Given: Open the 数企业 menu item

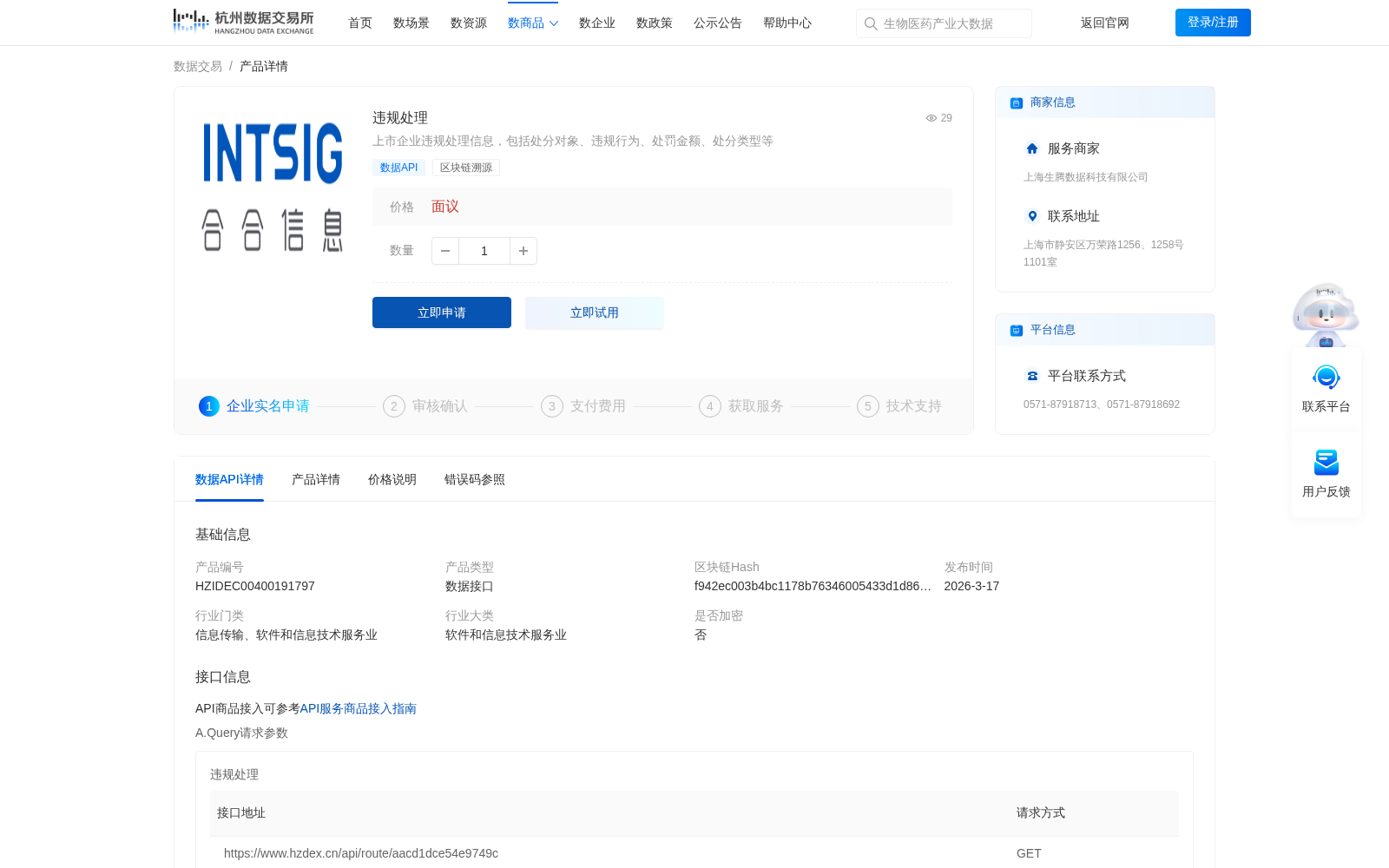Looking at the screenshot, I should pos(597,23).
